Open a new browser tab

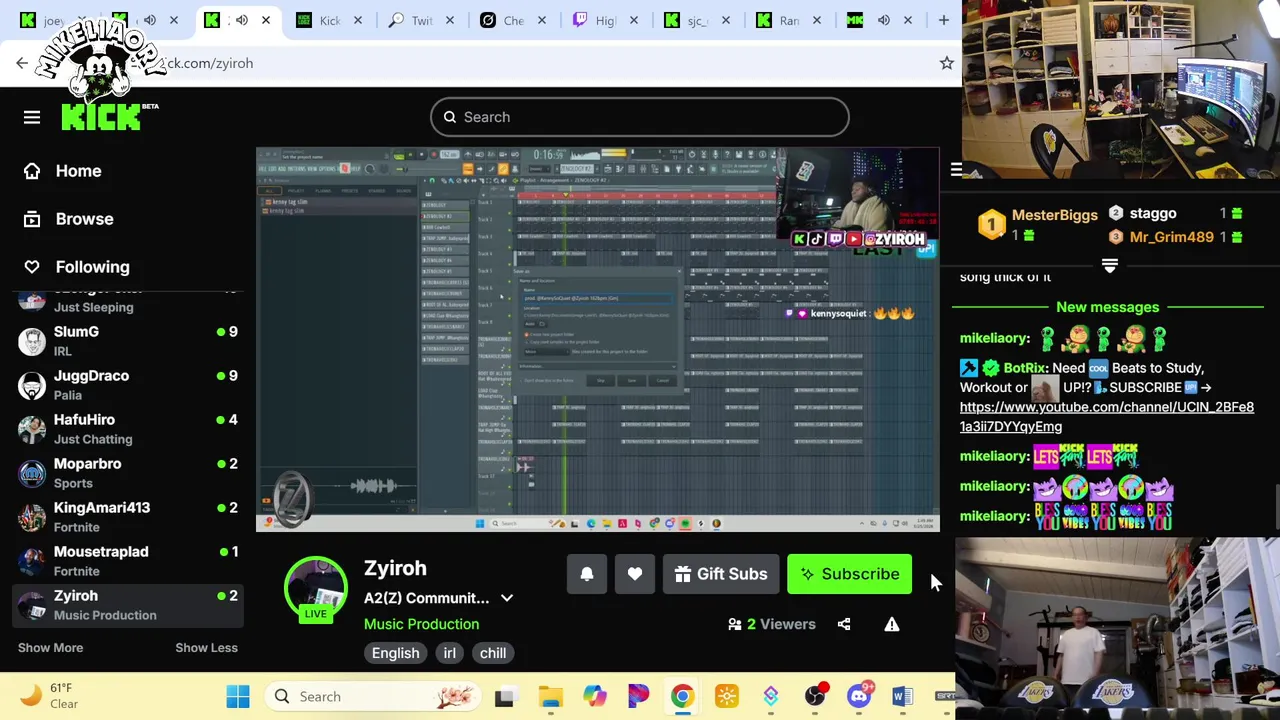pyautogui.click(x=943, y=20)
